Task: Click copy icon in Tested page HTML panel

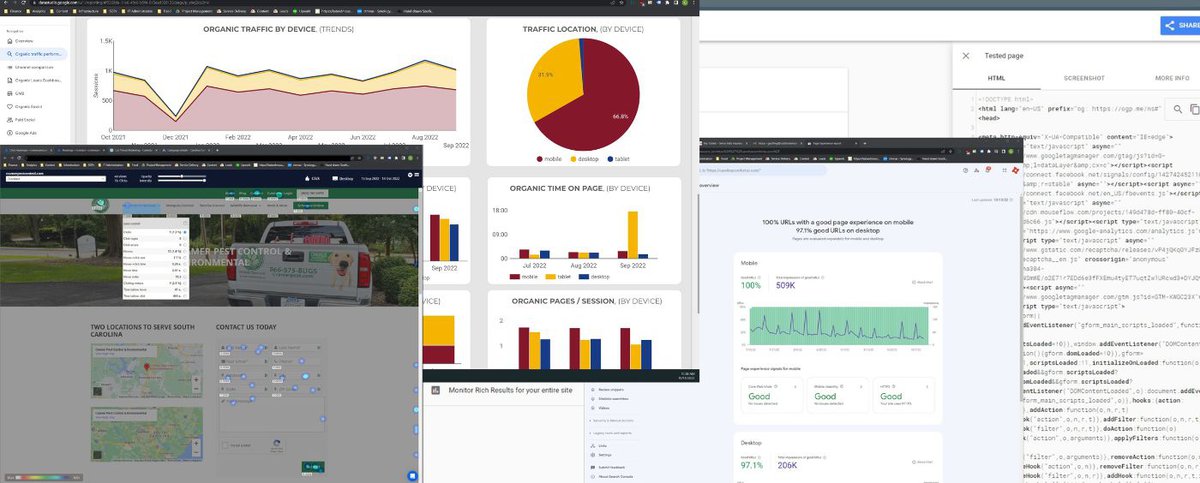Action: tap(1195, 109)
